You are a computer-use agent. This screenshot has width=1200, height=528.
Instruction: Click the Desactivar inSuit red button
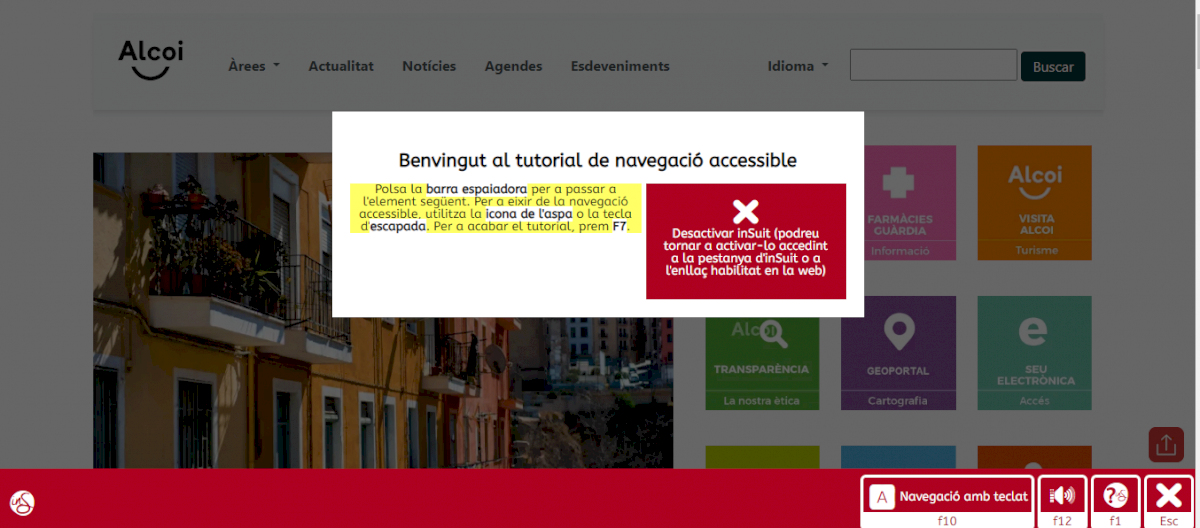pyautogui.click(x=746, y=241)
